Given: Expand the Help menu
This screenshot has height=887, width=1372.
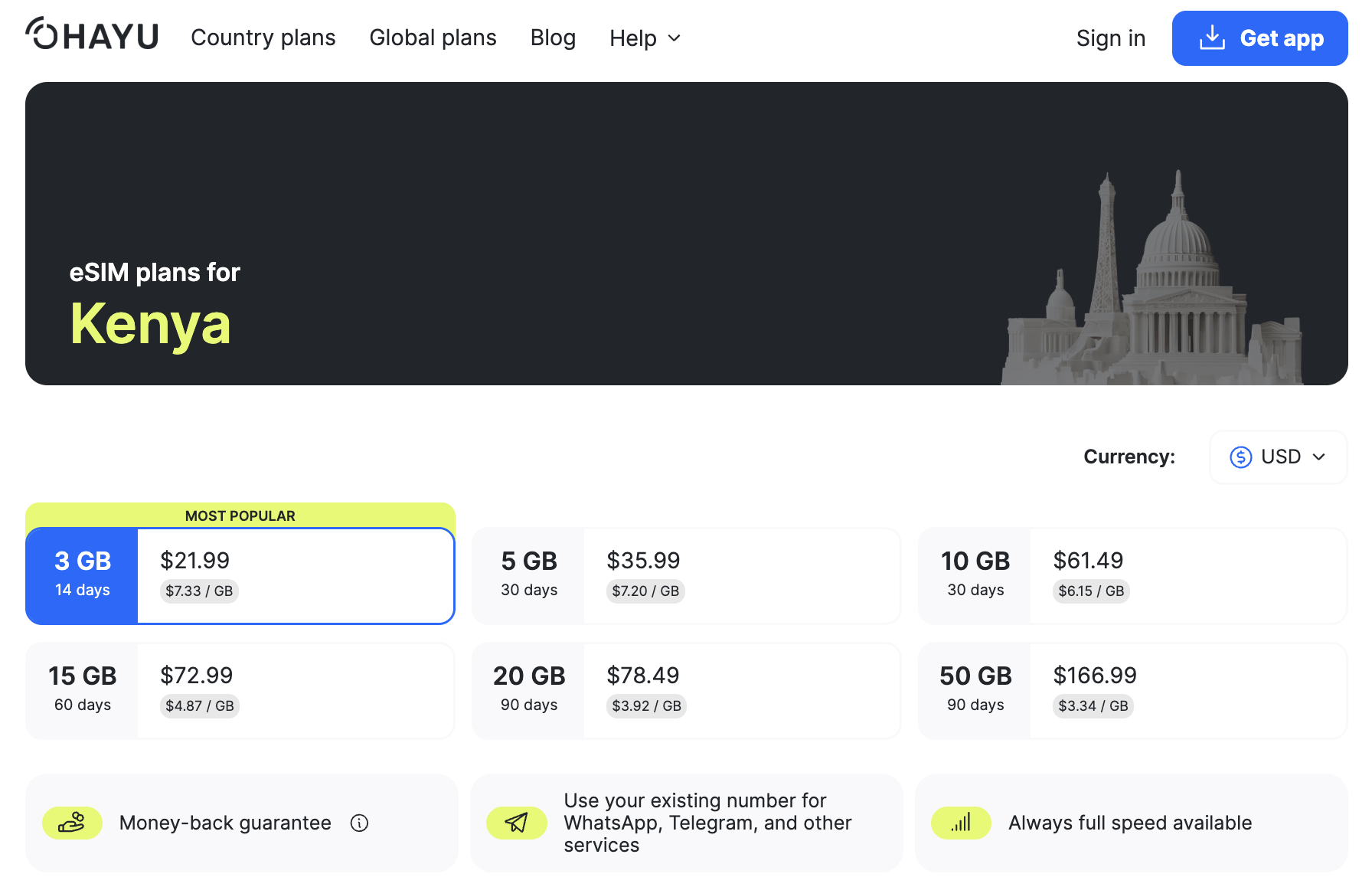Looking at the screenshot, I should click(645, 38).
